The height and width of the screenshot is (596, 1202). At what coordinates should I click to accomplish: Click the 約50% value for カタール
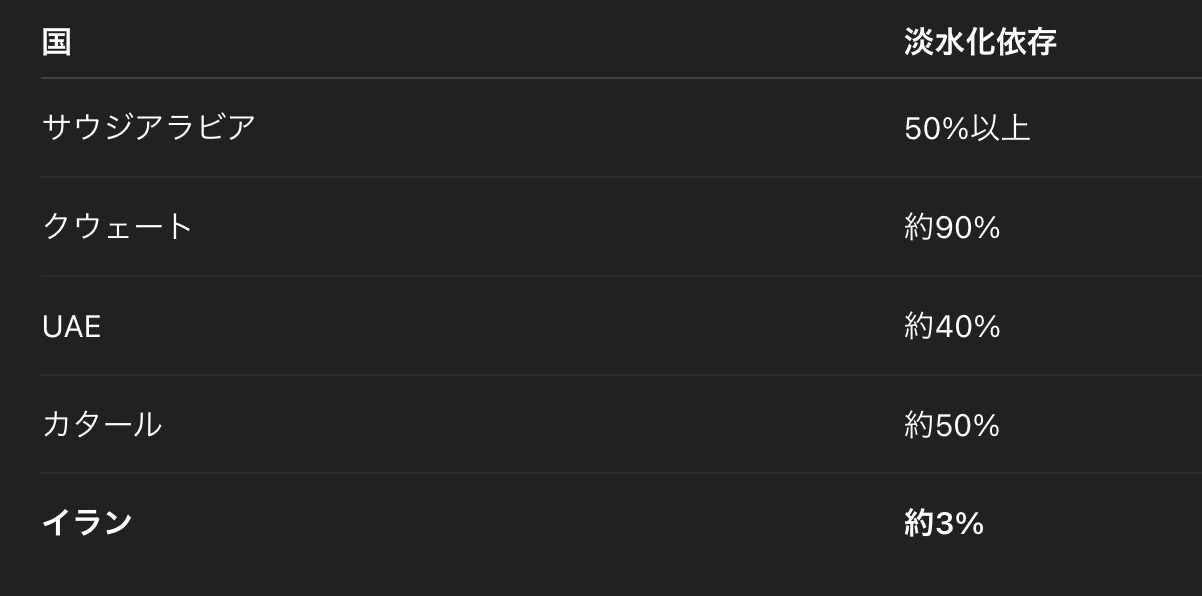coord(951,426)
